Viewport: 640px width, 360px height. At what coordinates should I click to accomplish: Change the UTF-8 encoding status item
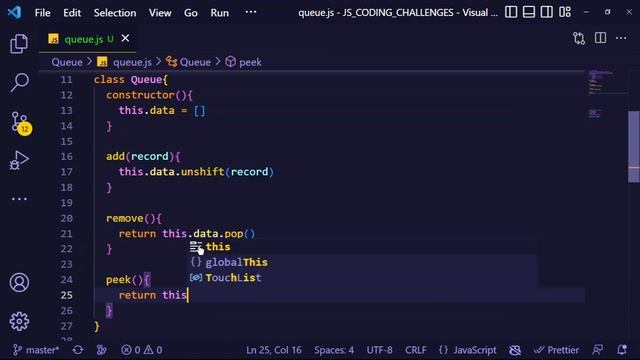coord(379,350)
